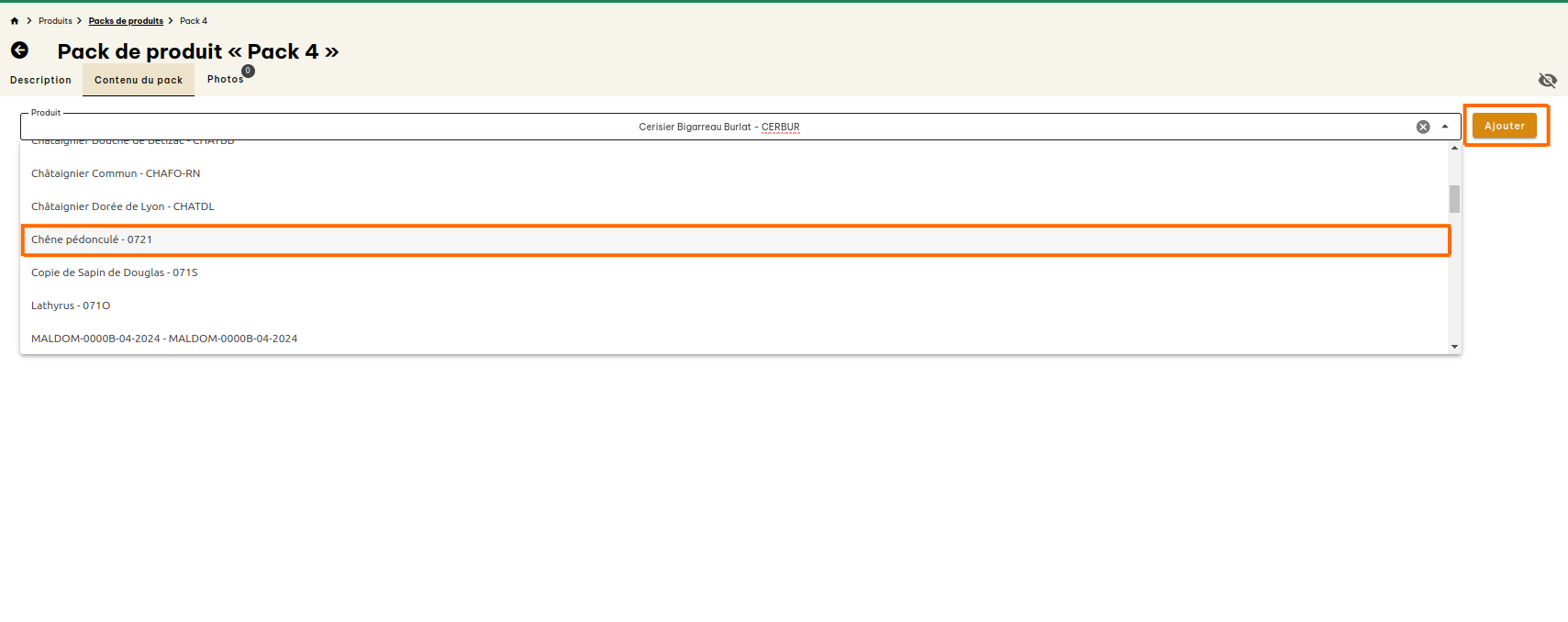Select Copie de Sapin de Douglas option
This screenshot has width=1568, height=622.
[x=115, y=272]
